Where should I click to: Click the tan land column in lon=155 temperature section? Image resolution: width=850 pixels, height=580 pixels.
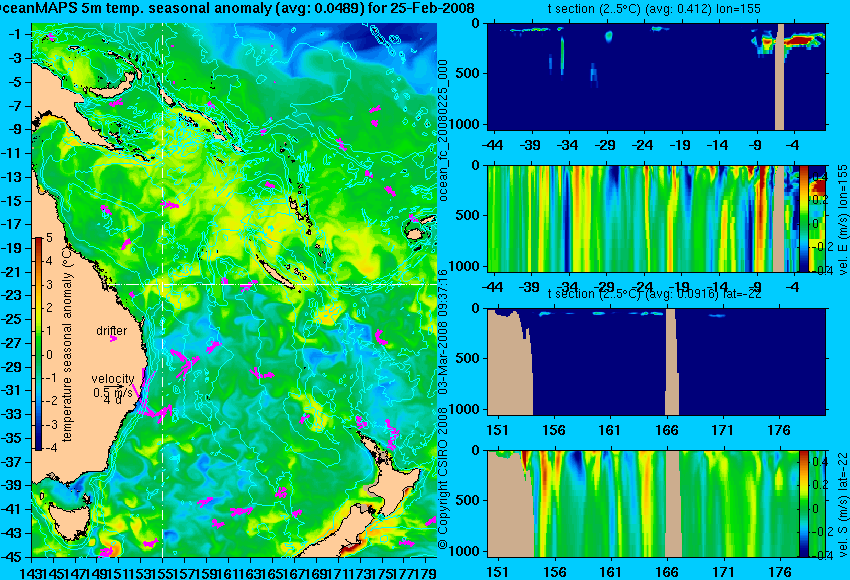coord(780,76)
